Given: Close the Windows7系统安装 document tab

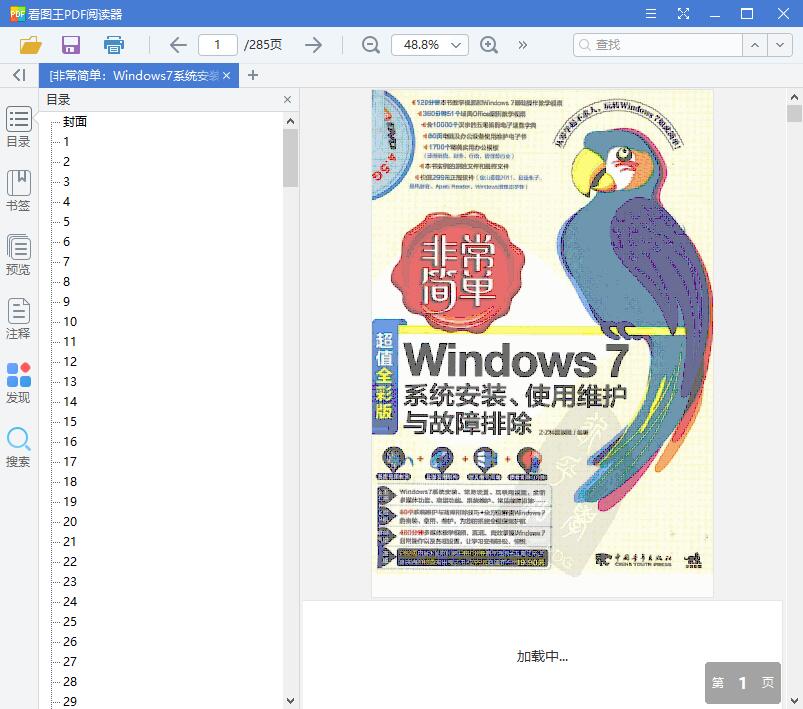Looking at the screenshot, I should [226, 76].
